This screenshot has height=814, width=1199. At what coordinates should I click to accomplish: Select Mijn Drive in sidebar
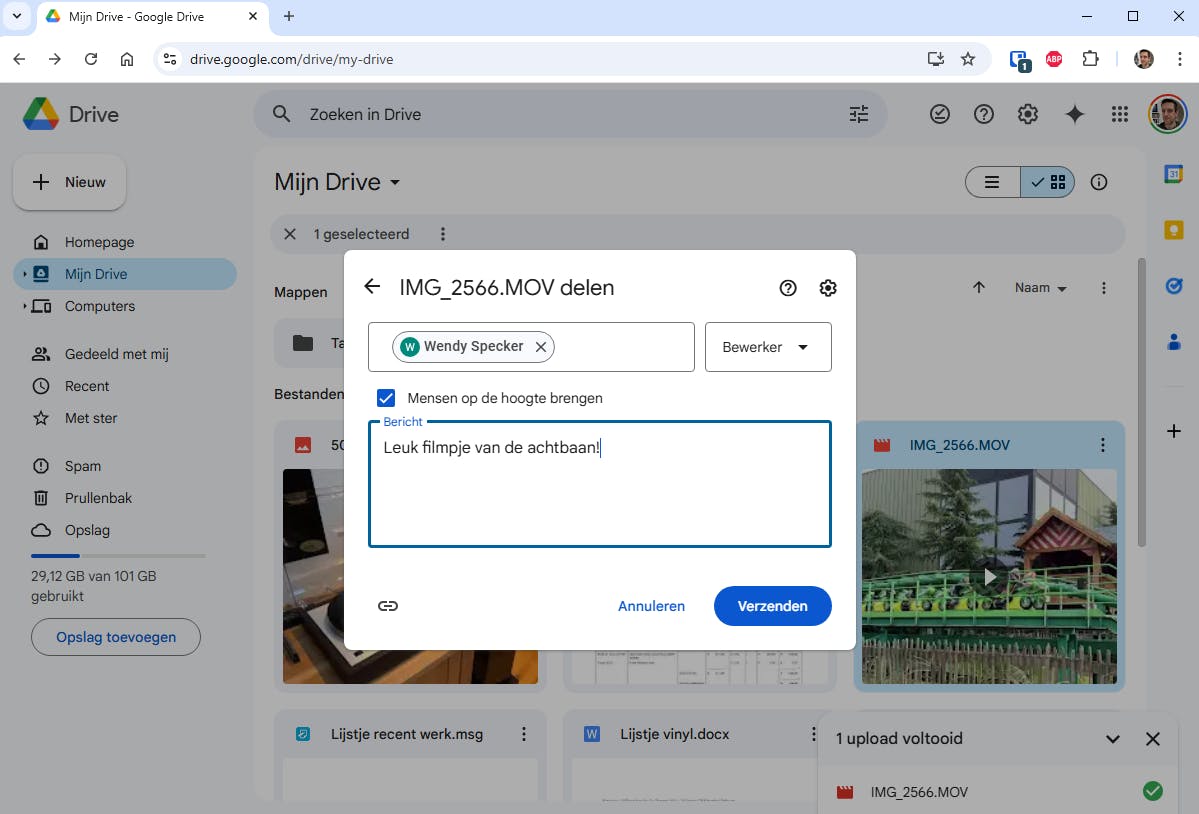click(x=125, y=274)
